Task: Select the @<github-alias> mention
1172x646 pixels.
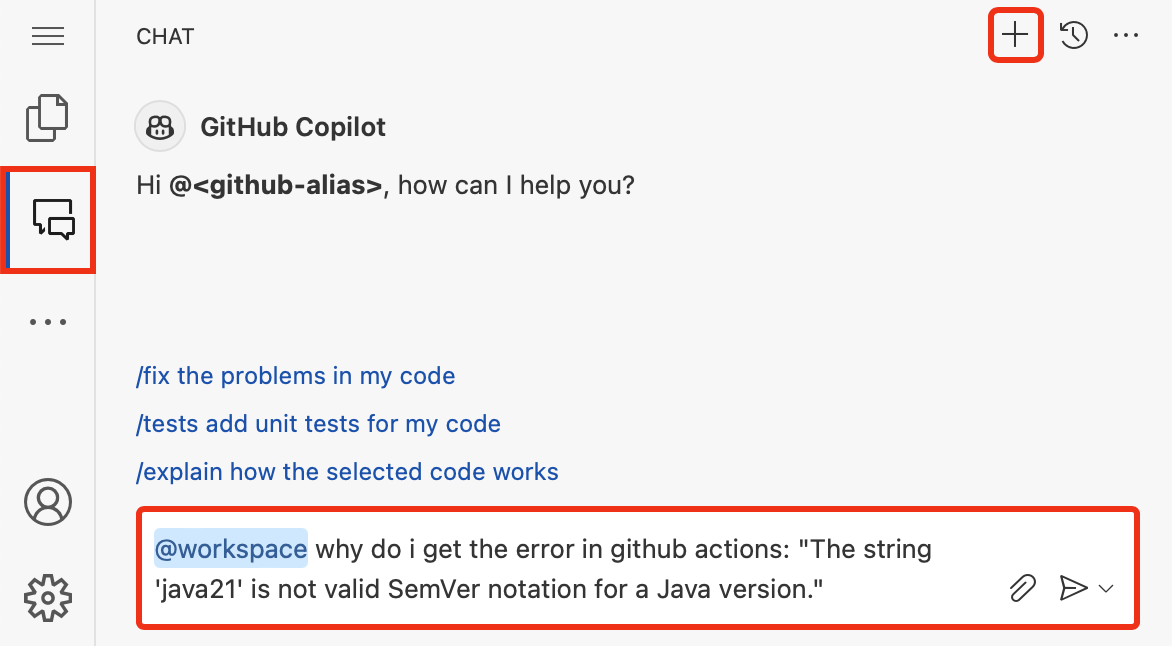Action: [x=276, y=185]
